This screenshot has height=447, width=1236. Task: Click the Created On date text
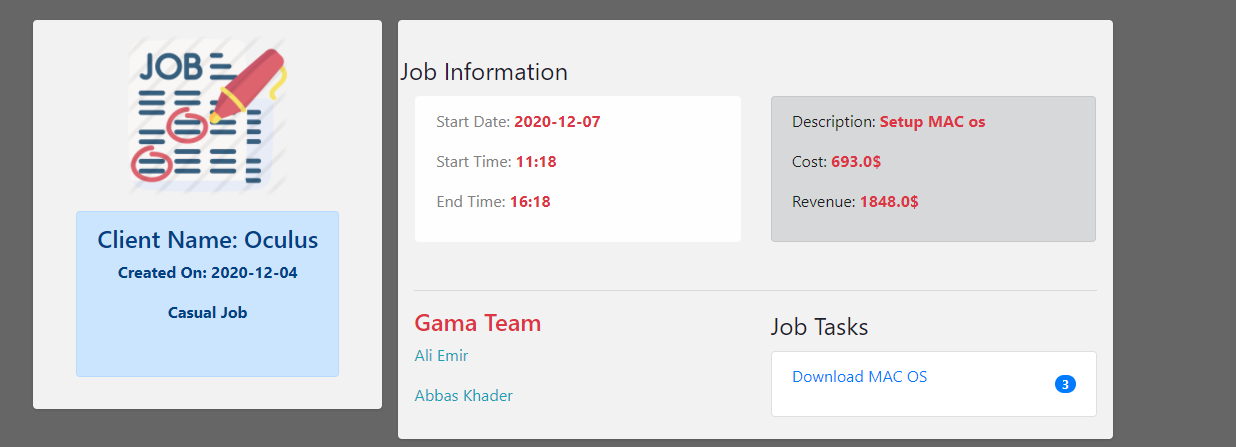pyautogui.click(x=207, y=272)
